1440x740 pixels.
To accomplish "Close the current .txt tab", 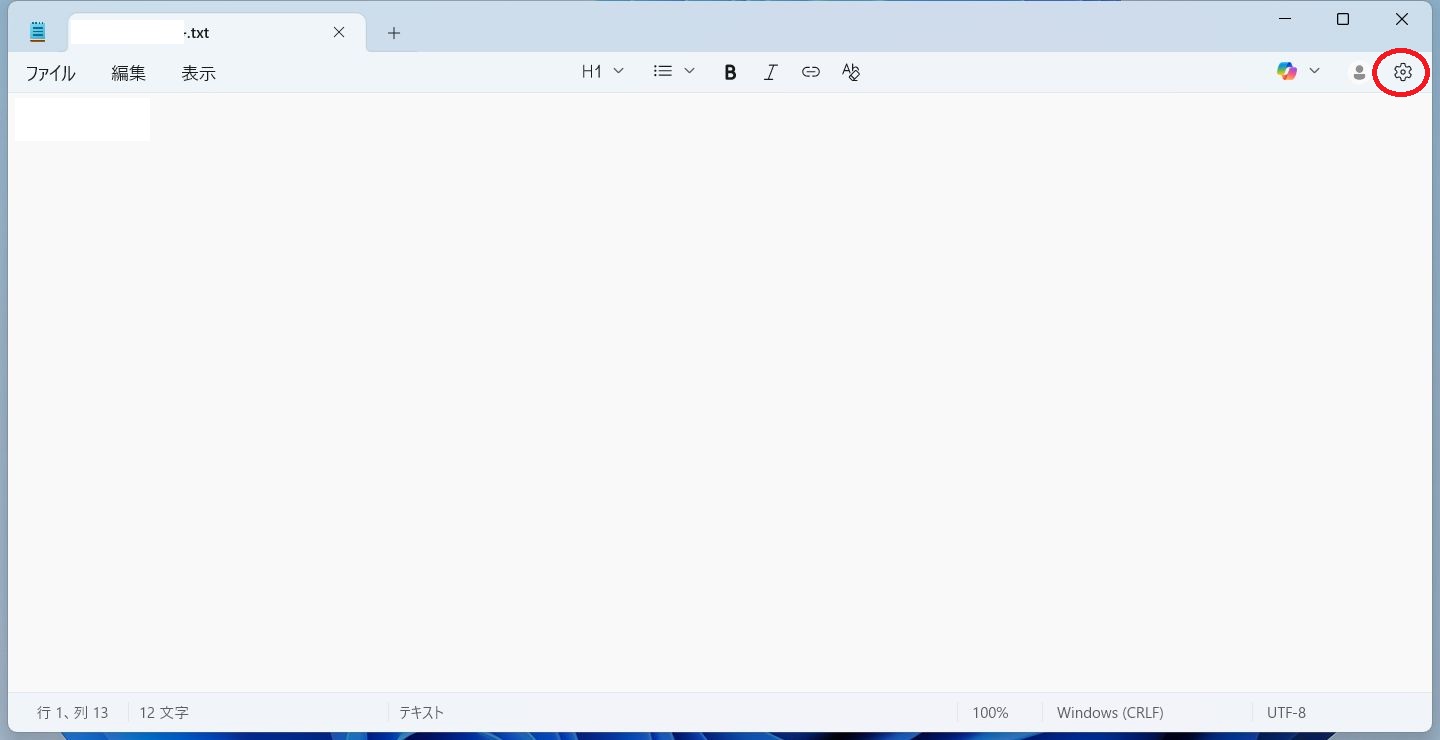I will coord(338,32).
